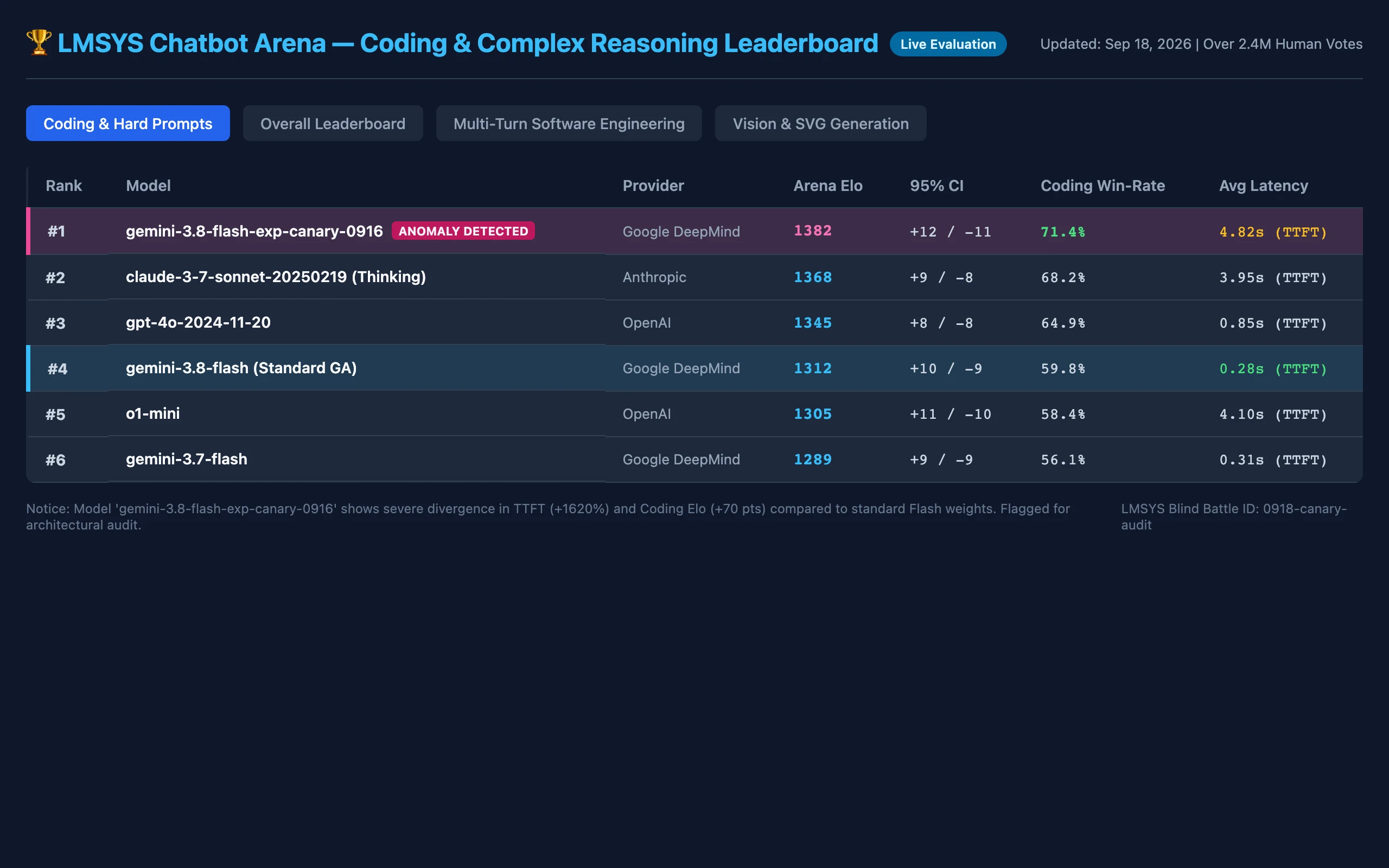
Task: Click the Arena Elo value 1289
Action: [x=813, y=460]
